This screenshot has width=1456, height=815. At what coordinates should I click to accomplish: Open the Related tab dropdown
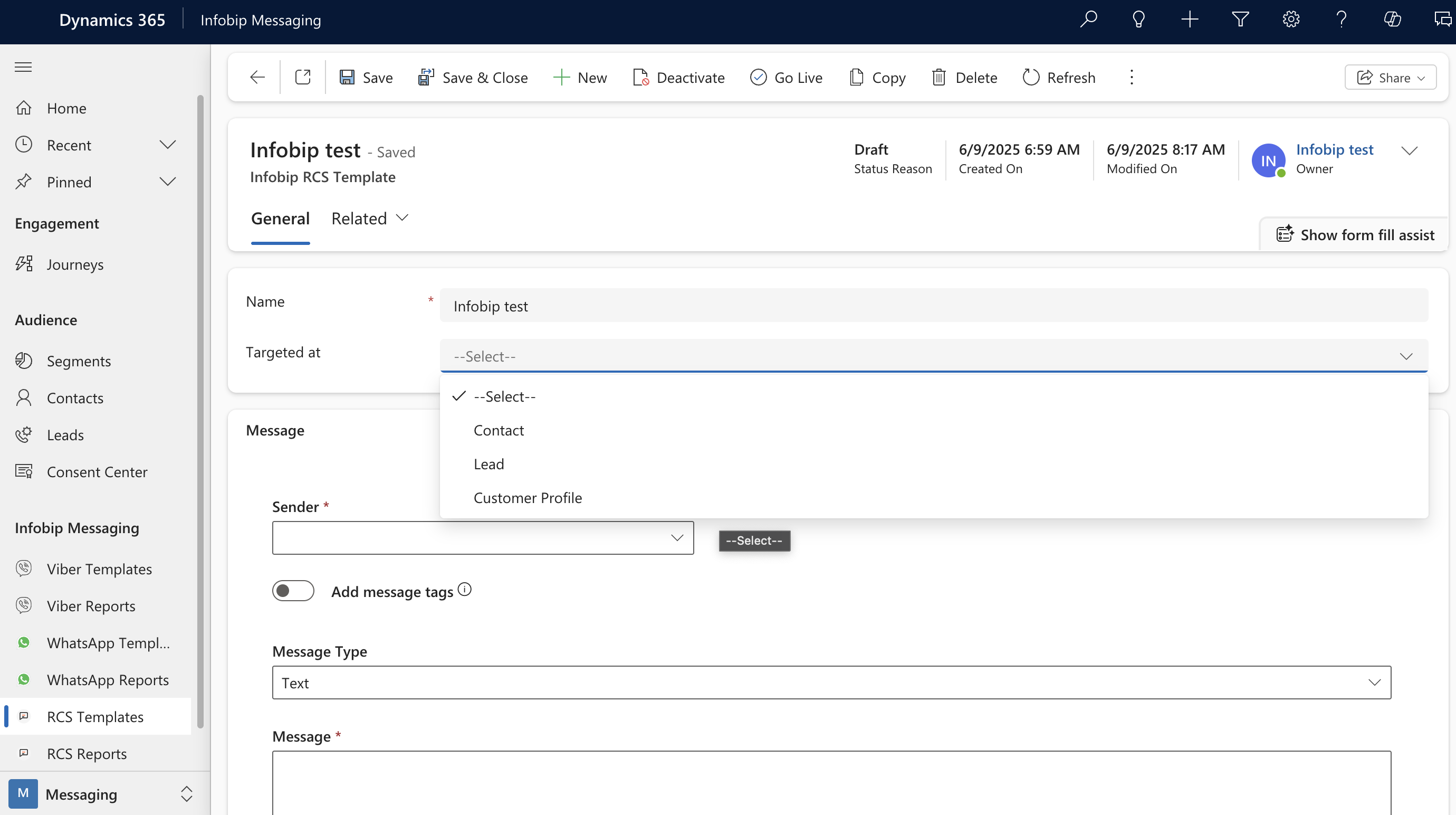pos(370,219)
